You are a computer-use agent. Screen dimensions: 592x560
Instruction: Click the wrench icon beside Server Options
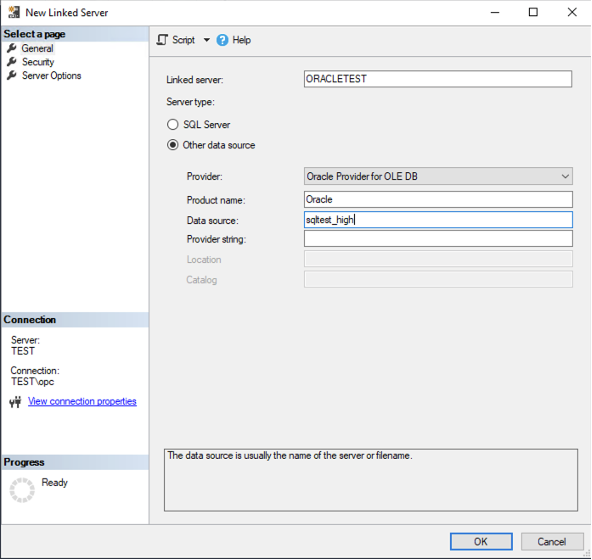click(x=12, y=75)
